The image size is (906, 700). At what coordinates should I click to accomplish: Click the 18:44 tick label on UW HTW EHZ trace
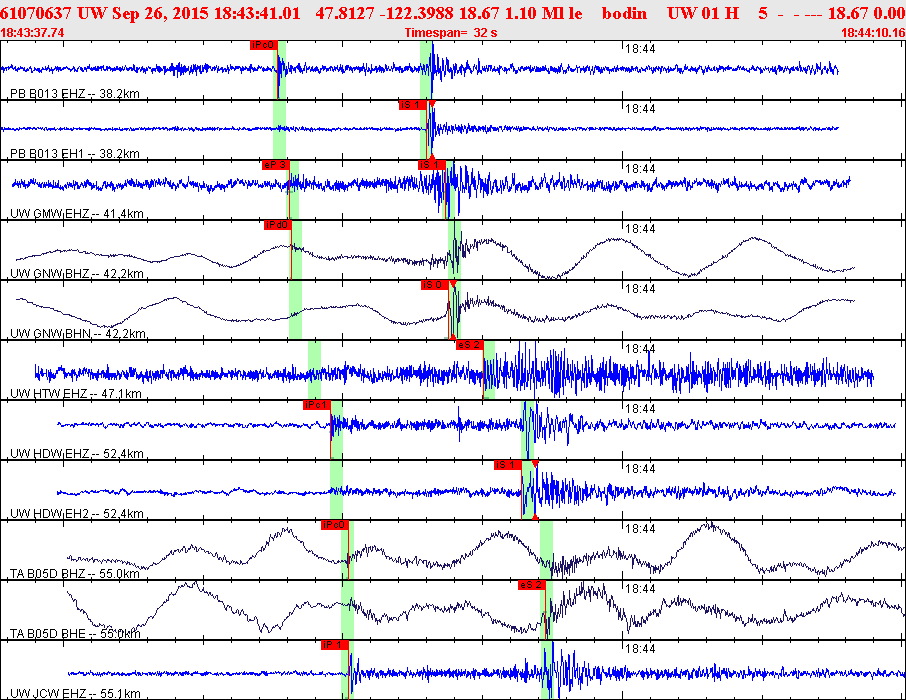640,349
